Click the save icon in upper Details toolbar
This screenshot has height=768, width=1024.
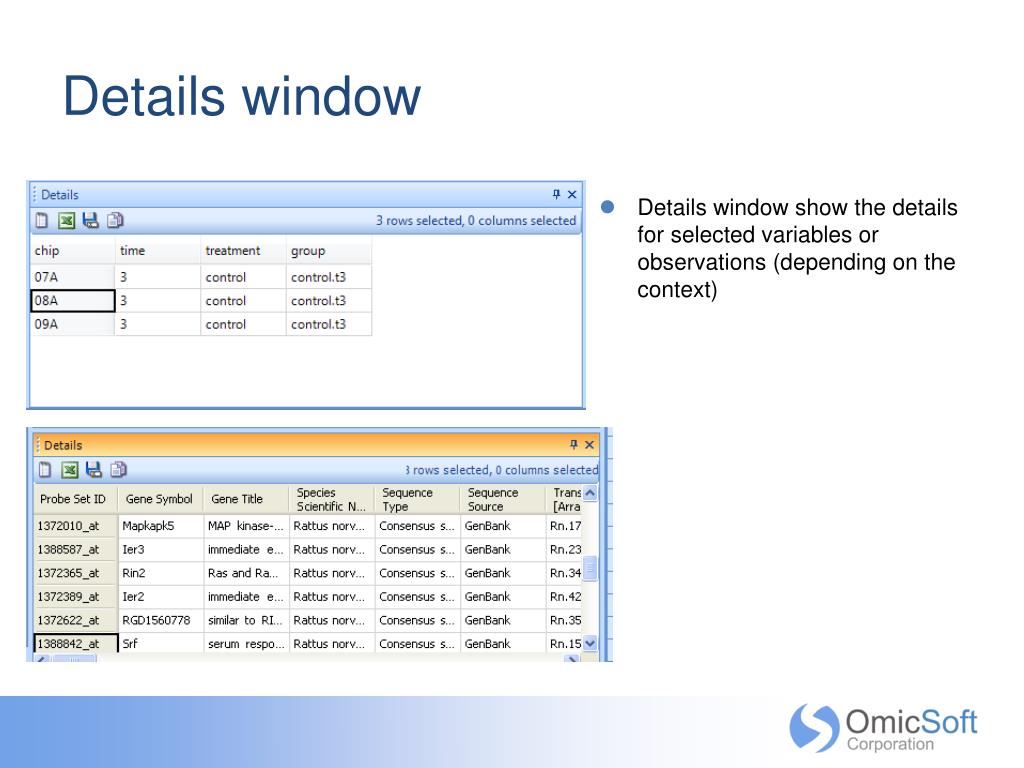(91, 221)
